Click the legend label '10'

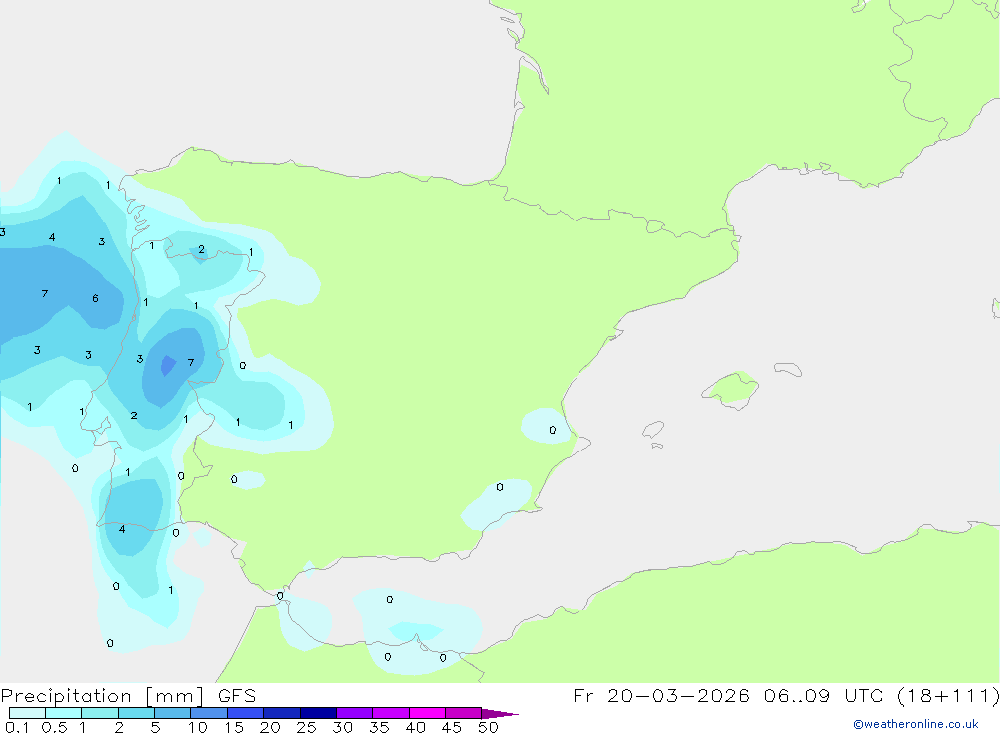(x=198, y=727)
